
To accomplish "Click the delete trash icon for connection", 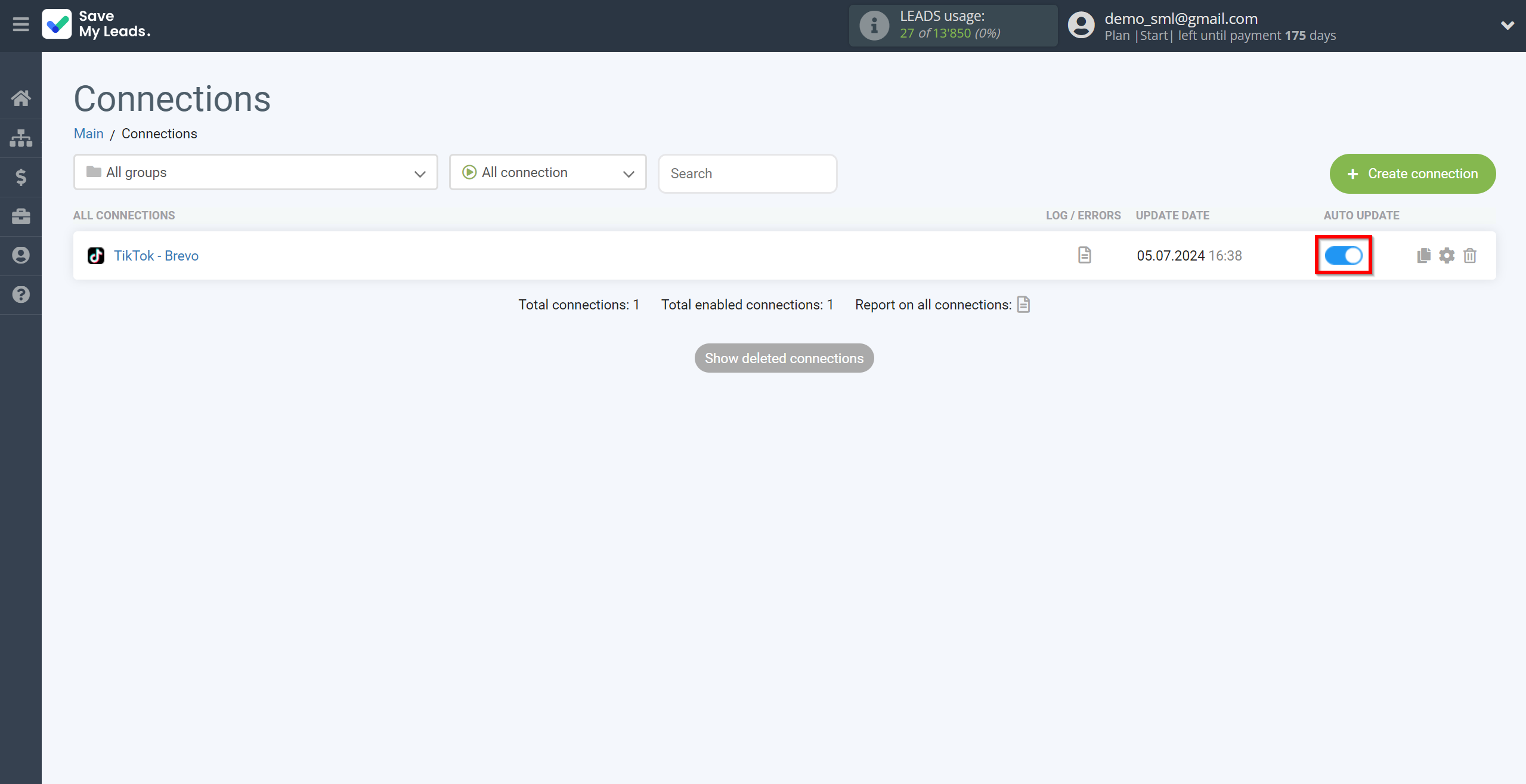I will pyautogui.click(x=1470, y=255).
